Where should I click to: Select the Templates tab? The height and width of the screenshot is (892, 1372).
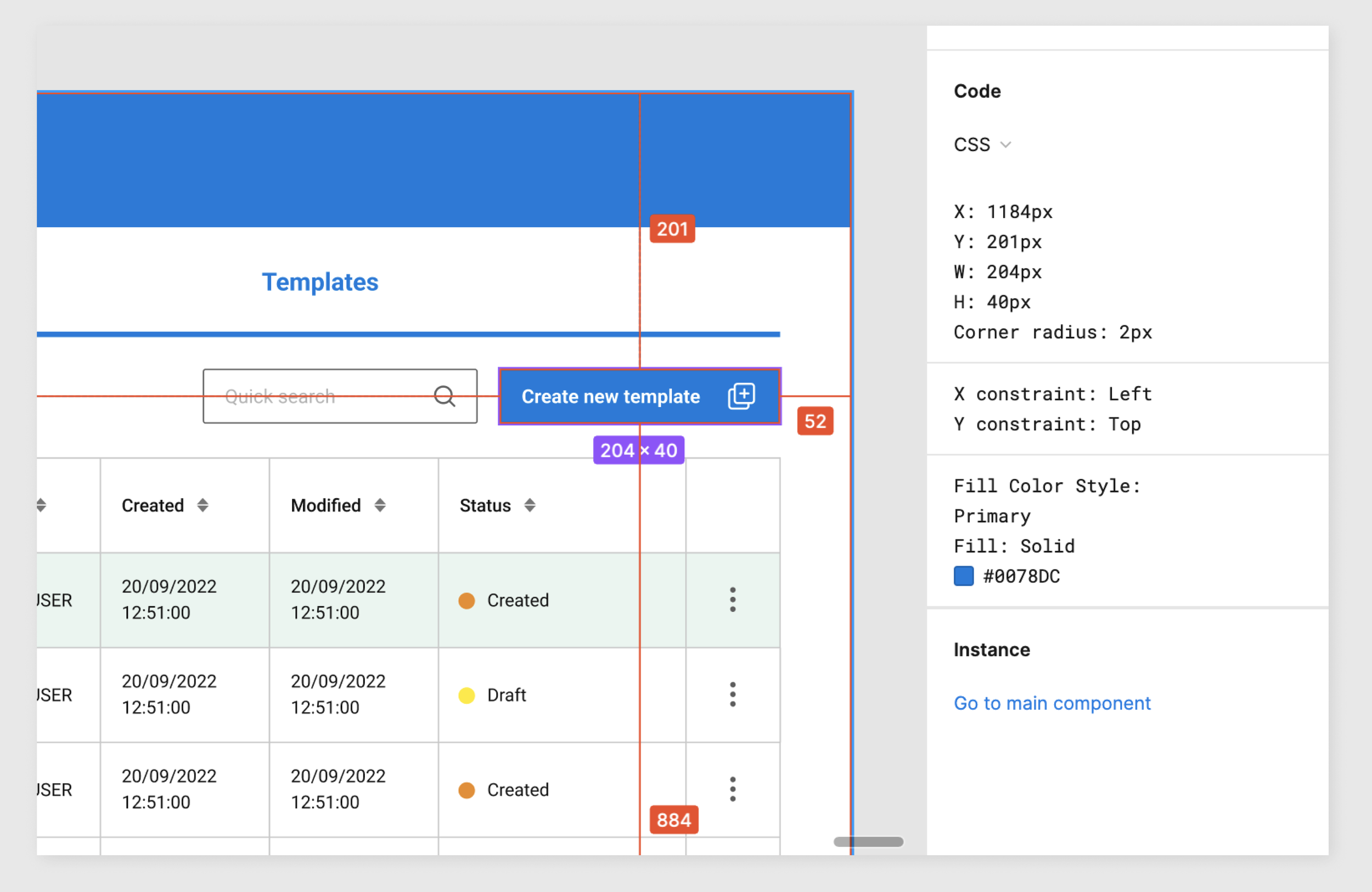(320, 283)
